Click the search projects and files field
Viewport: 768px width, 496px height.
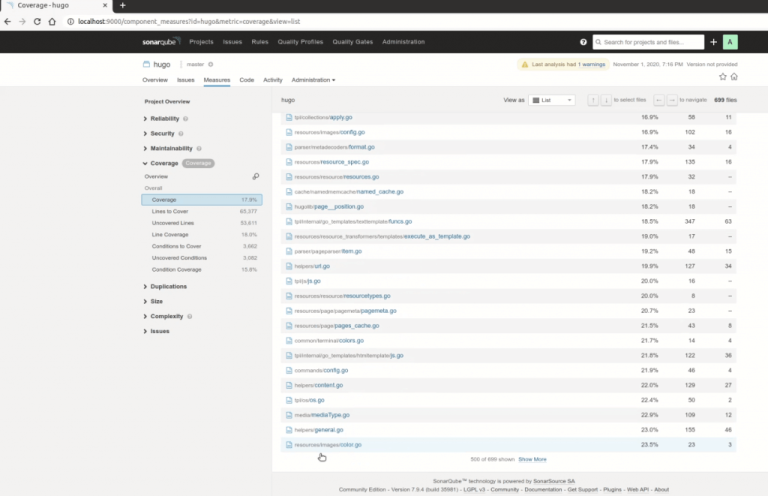point(650,42)
